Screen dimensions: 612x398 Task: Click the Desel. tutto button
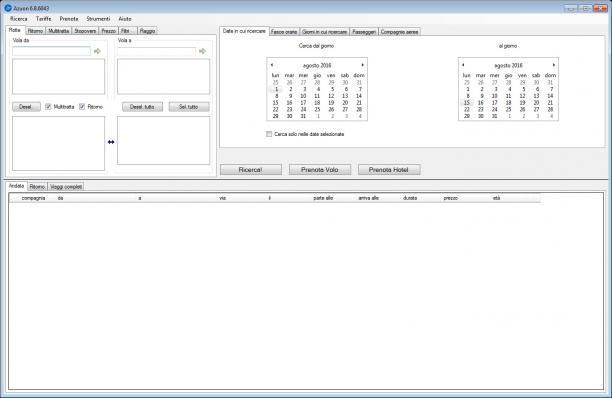(142, 107)
